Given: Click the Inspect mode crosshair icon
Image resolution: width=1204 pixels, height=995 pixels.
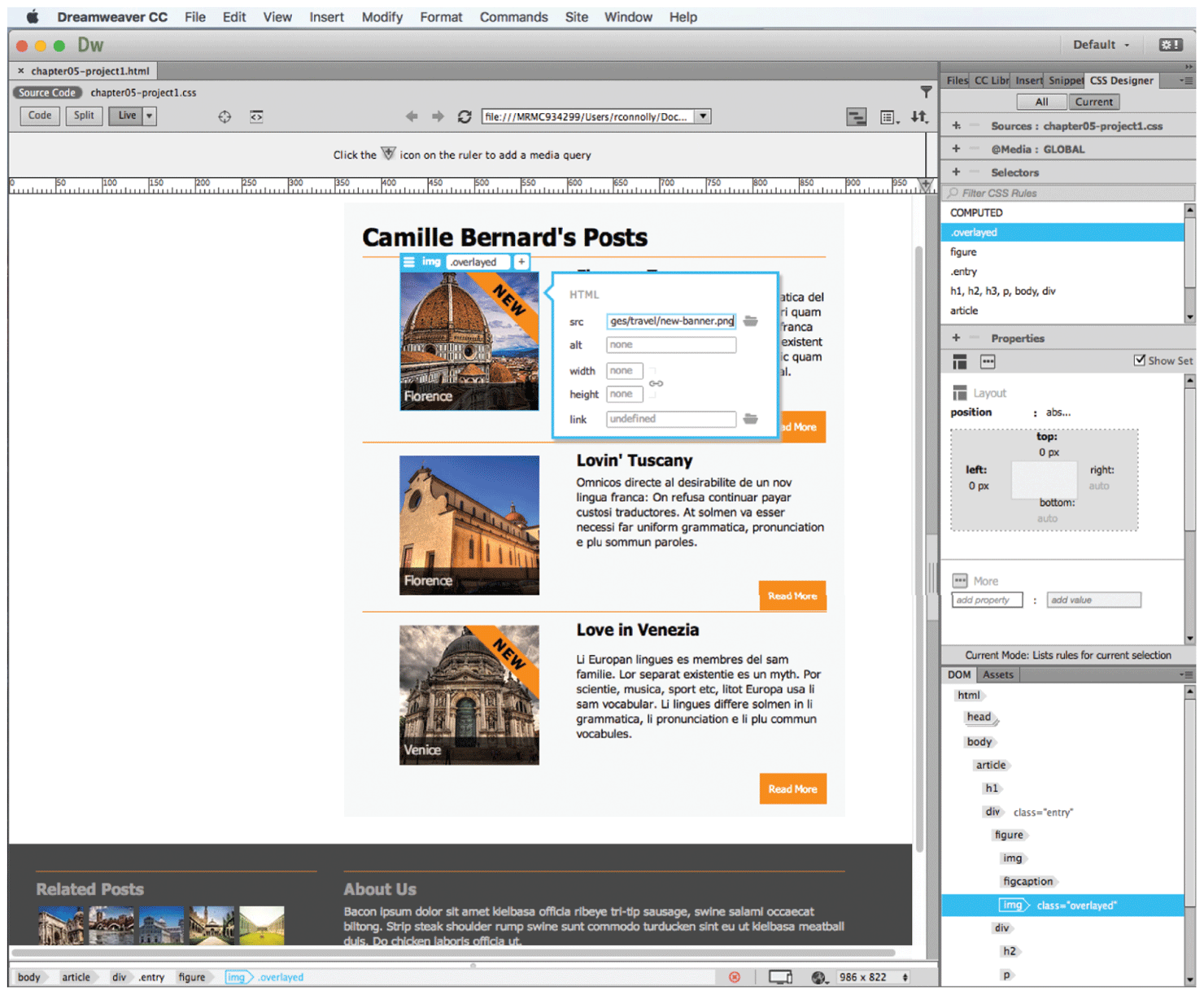Looking at the screenshot, I should pyautogui.click(x=225, y=117).
